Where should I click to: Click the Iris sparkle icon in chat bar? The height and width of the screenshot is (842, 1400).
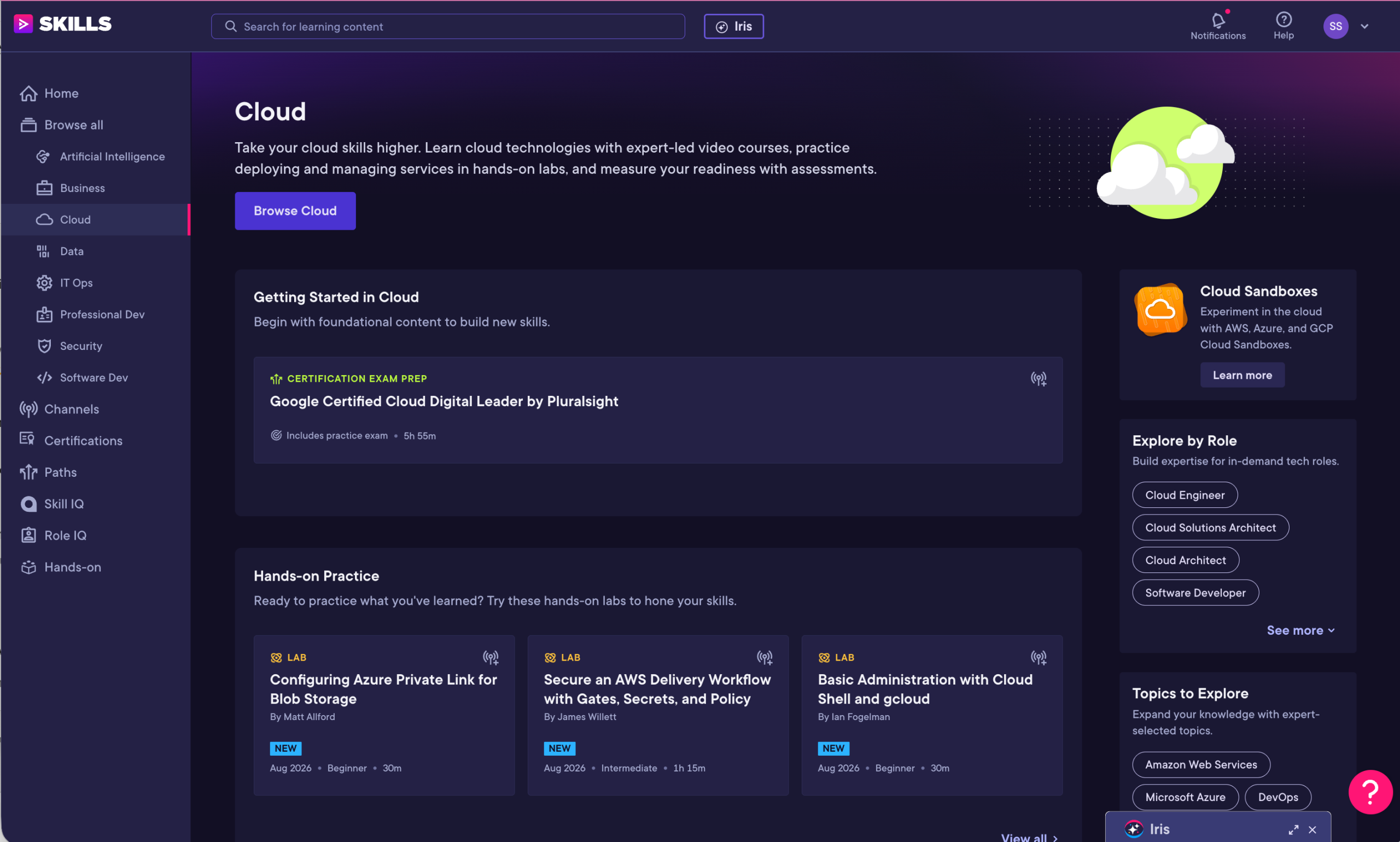1134,829
